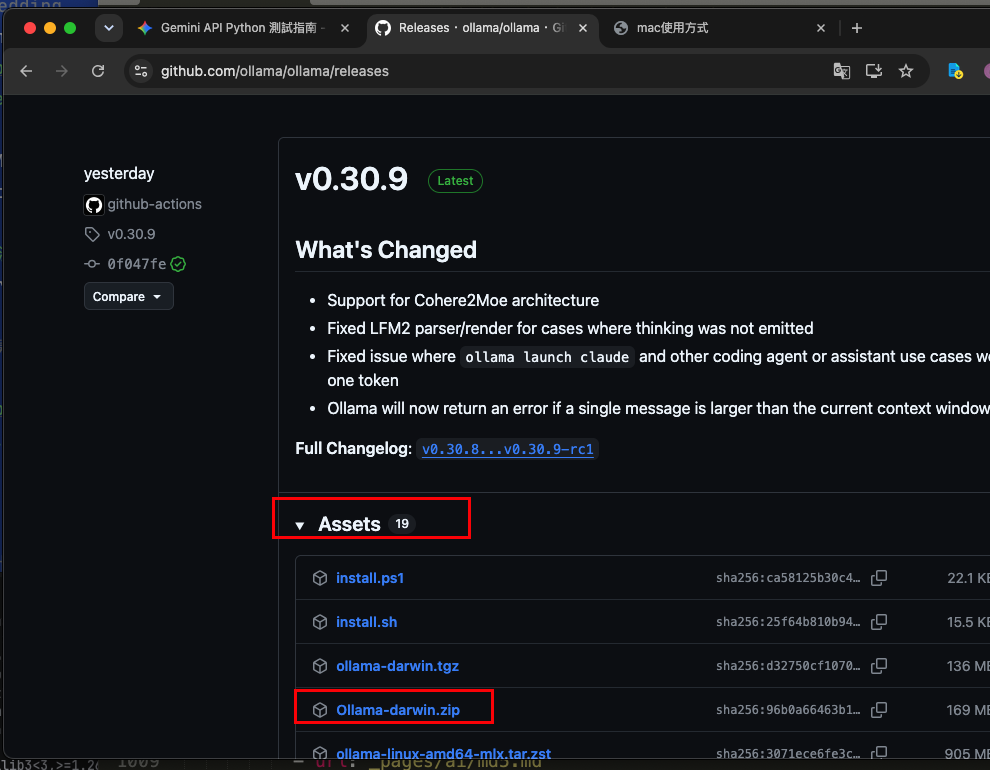Image resolution: width=990 pixels, height=770 pixels.
Task: Click the github-actions avatar icon
Action: coord(93,204)
